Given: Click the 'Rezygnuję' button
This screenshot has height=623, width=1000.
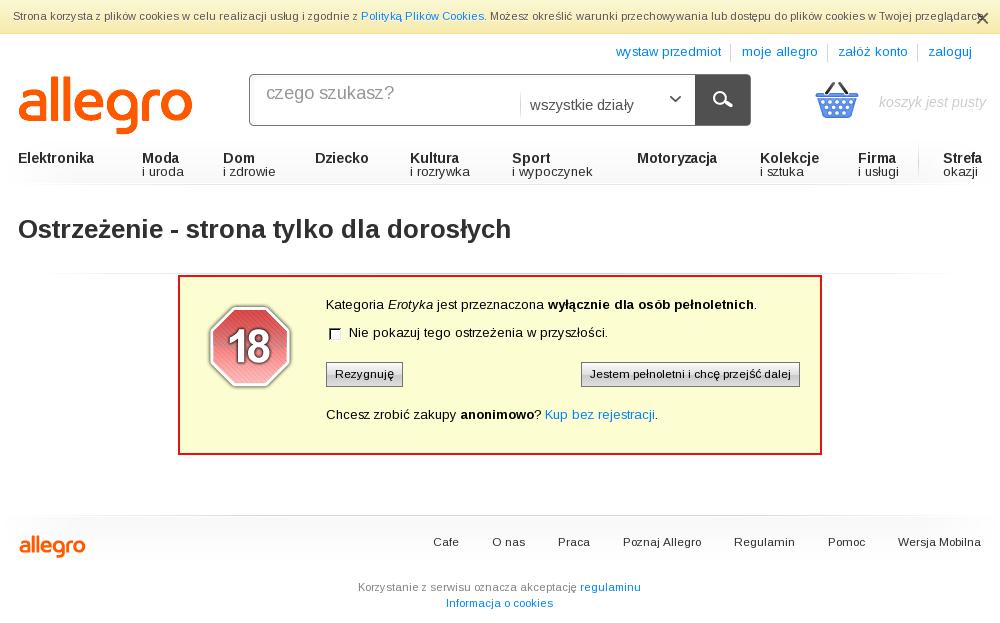Looking at the screenshot, I should point(364,374).
